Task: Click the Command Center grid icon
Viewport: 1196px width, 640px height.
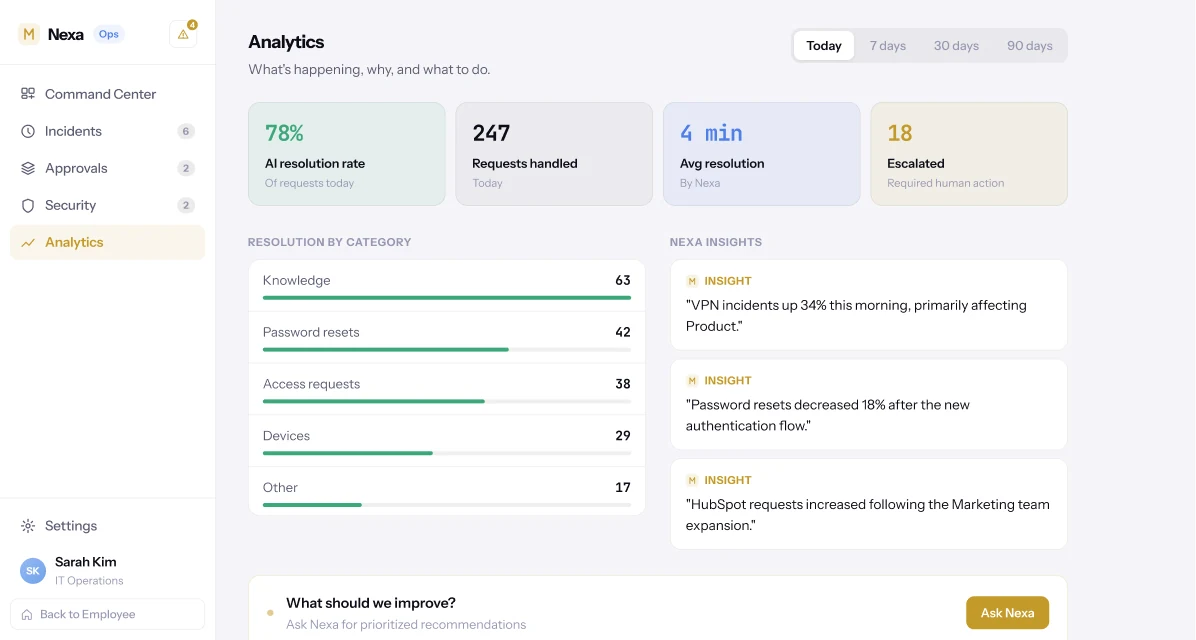Action: coord(28,94)
